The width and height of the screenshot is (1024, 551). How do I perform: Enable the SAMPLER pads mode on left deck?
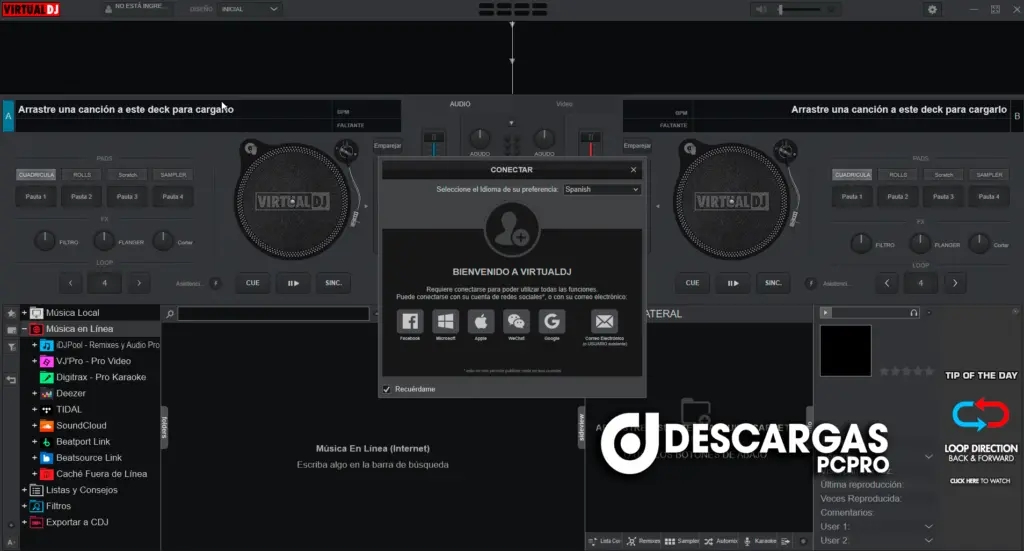pos(171,175)
